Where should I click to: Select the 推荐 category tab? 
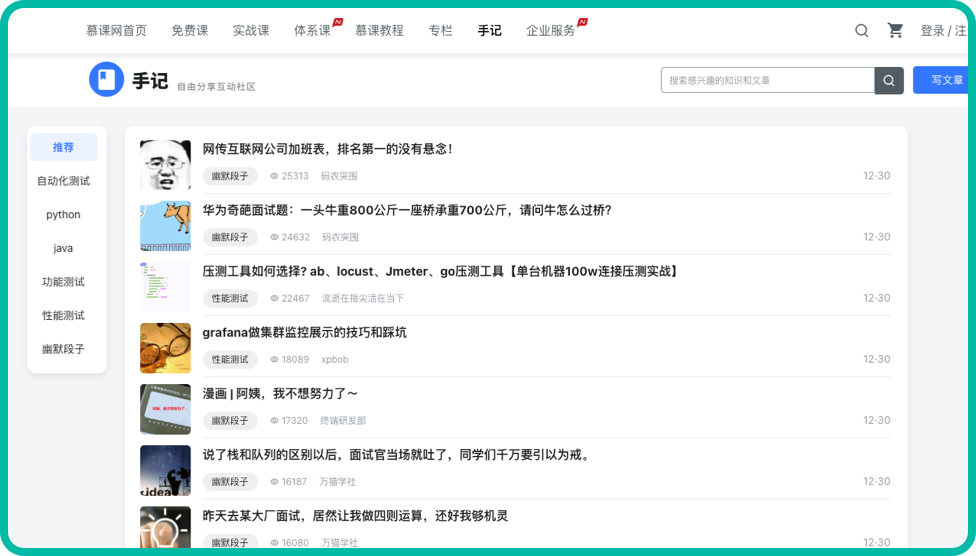(x=63, y=147)
